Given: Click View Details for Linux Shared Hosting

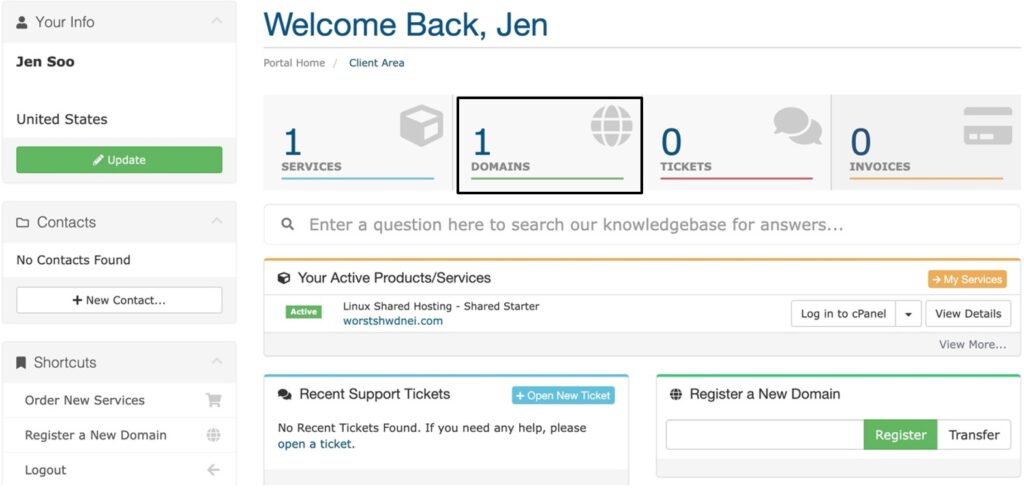Looking at the screenshot, I should tap(968, 314).
